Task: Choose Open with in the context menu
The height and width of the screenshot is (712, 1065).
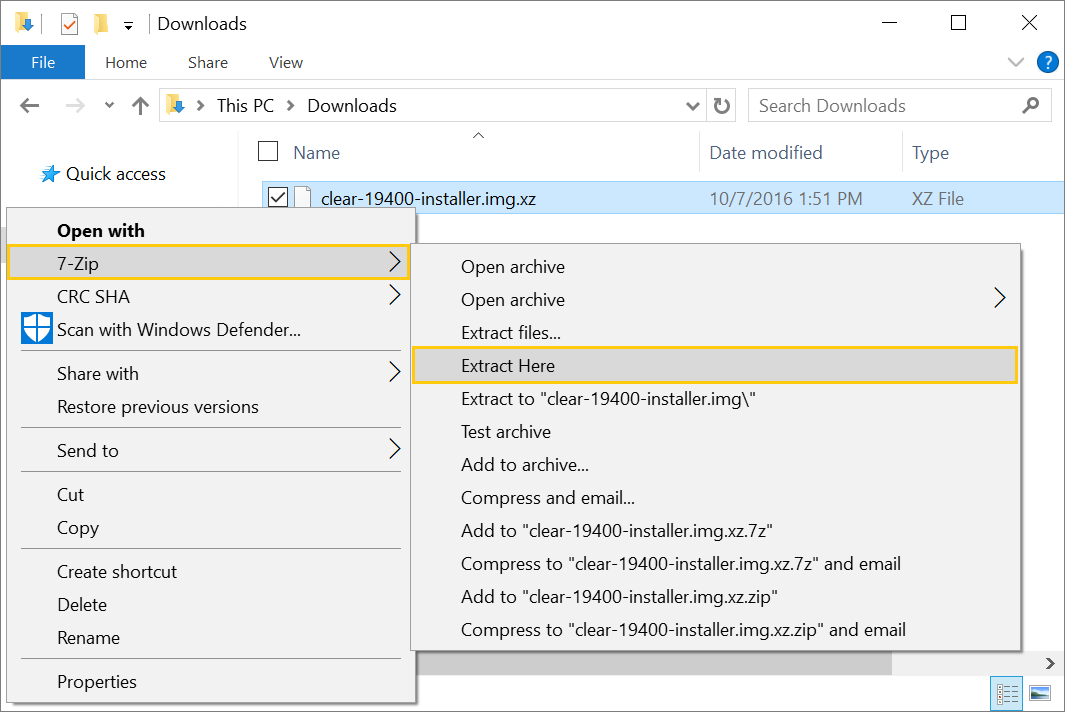Action: pos(211,230)
